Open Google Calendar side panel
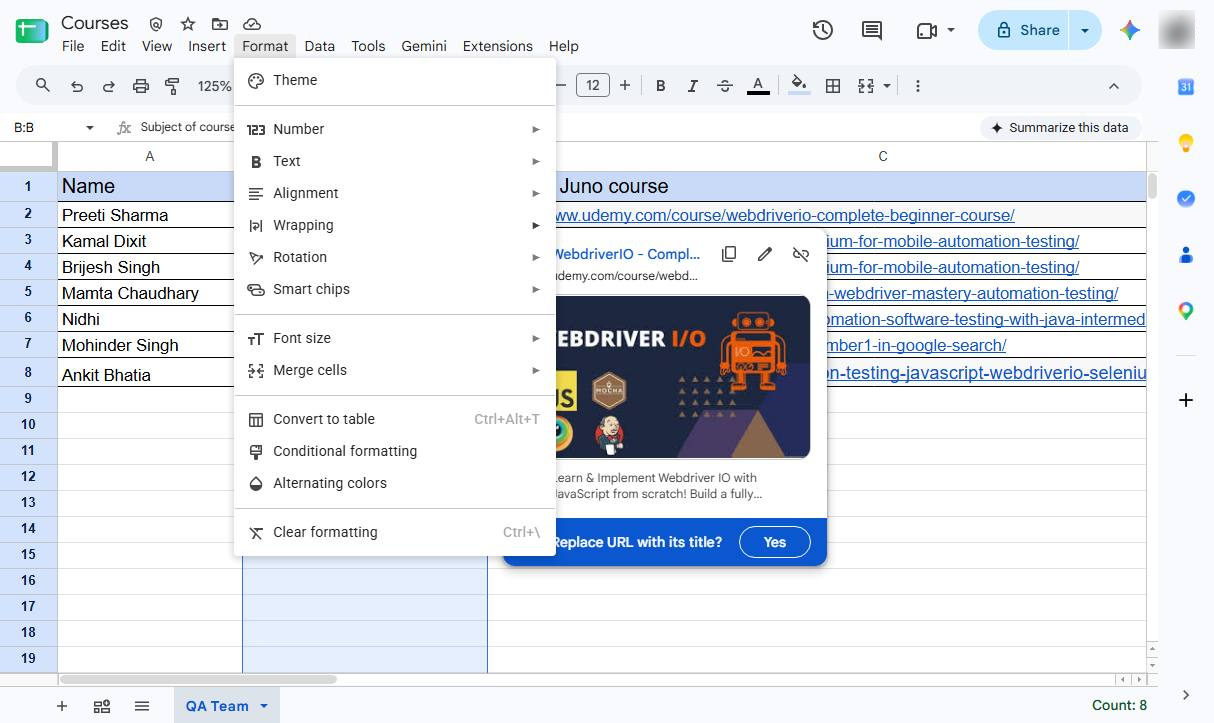Viewport: 1214px width, 723px height. [1186, 87]
